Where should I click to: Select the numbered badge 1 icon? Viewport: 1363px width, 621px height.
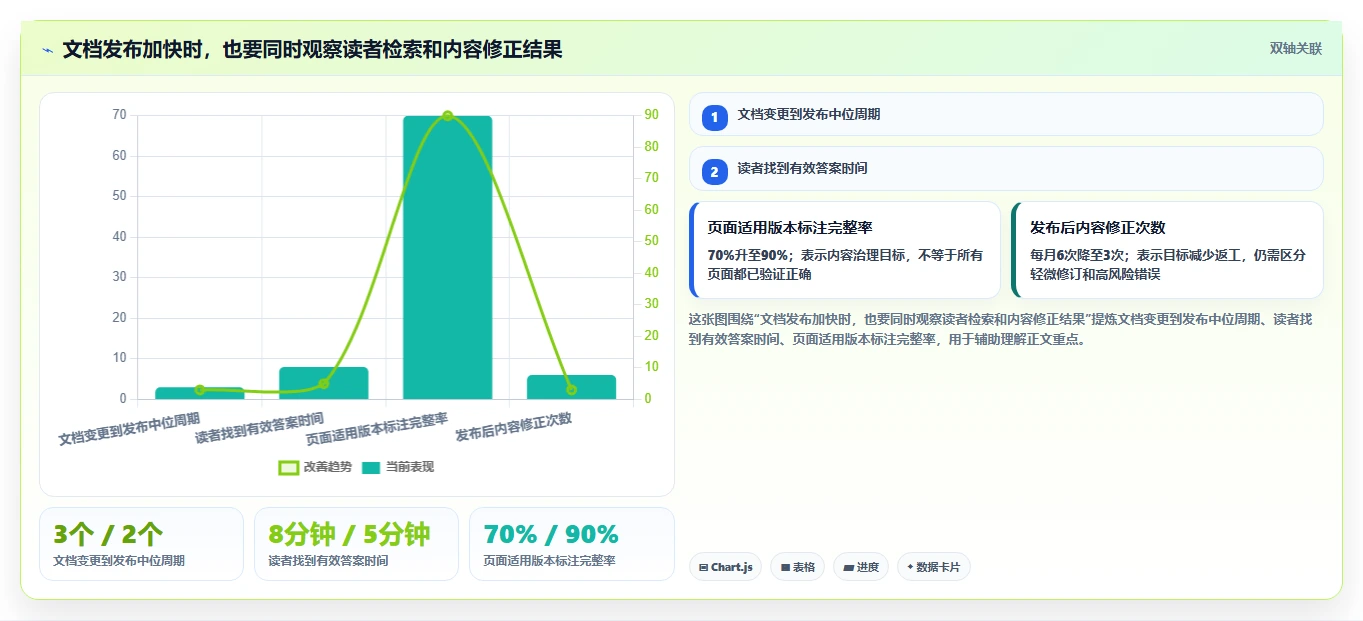tap(714, 118)
